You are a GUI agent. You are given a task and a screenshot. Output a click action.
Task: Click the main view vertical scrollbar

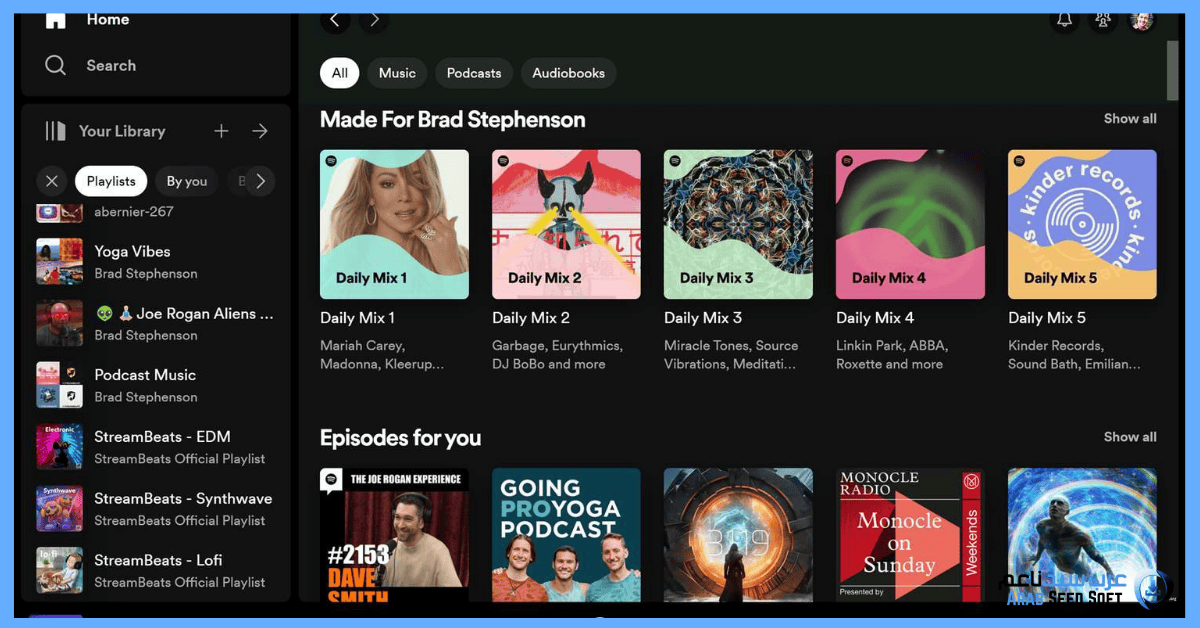click(x=1173, y=70)
